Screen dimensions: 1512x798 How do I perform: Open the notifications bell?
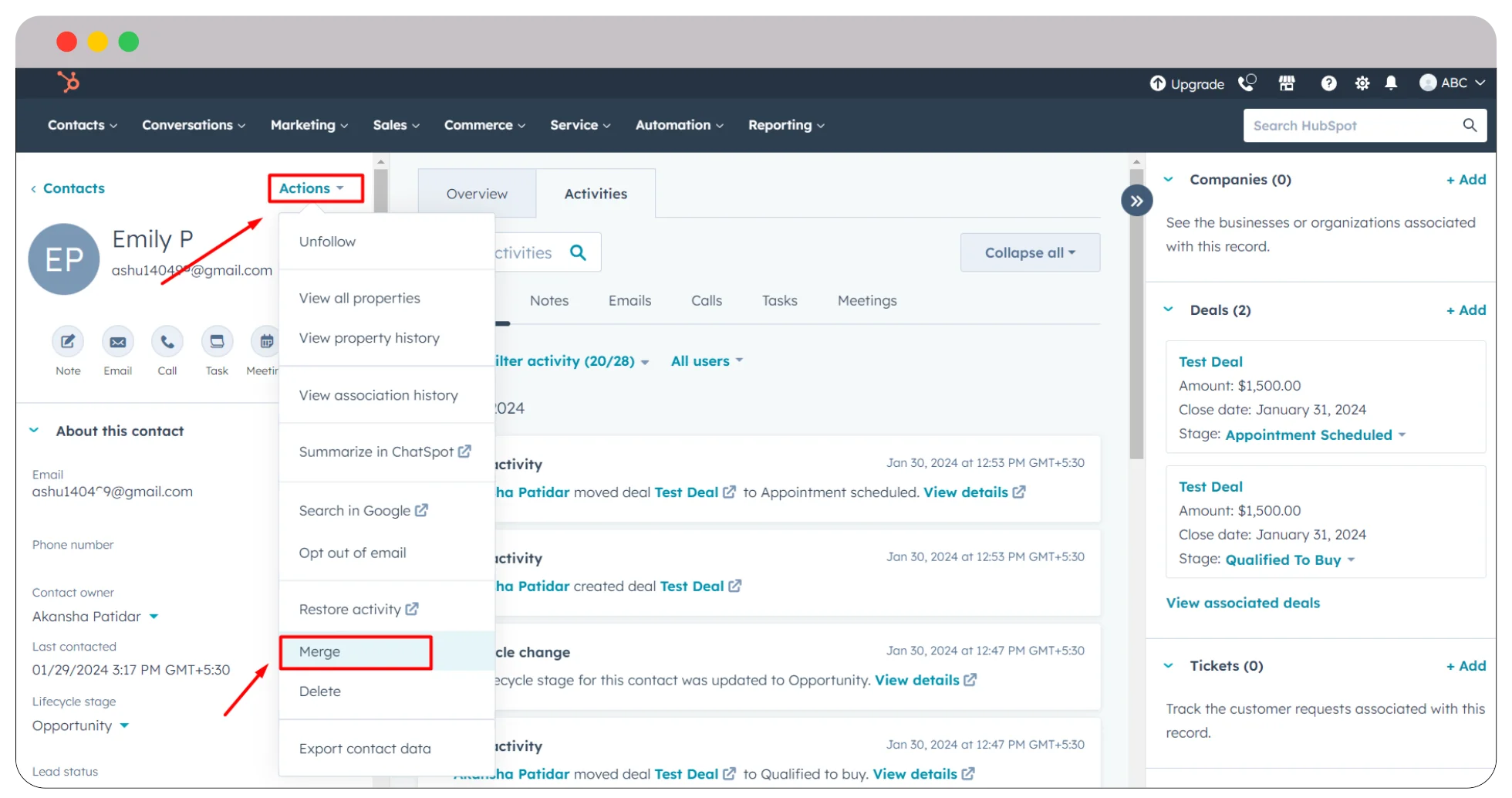pos(1392,83)
